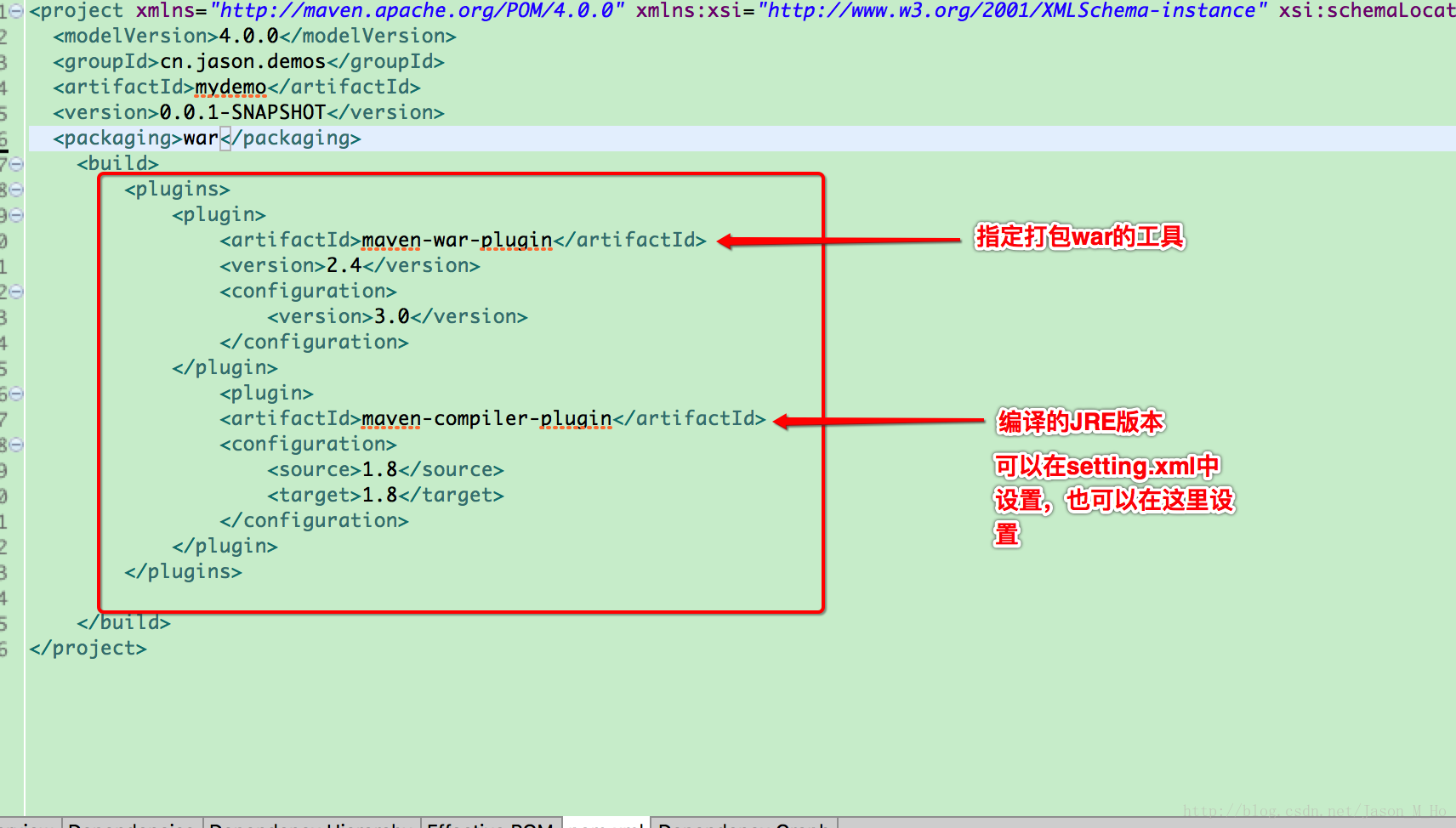
Task: Click the opening build tag
Action: [117, 164]
